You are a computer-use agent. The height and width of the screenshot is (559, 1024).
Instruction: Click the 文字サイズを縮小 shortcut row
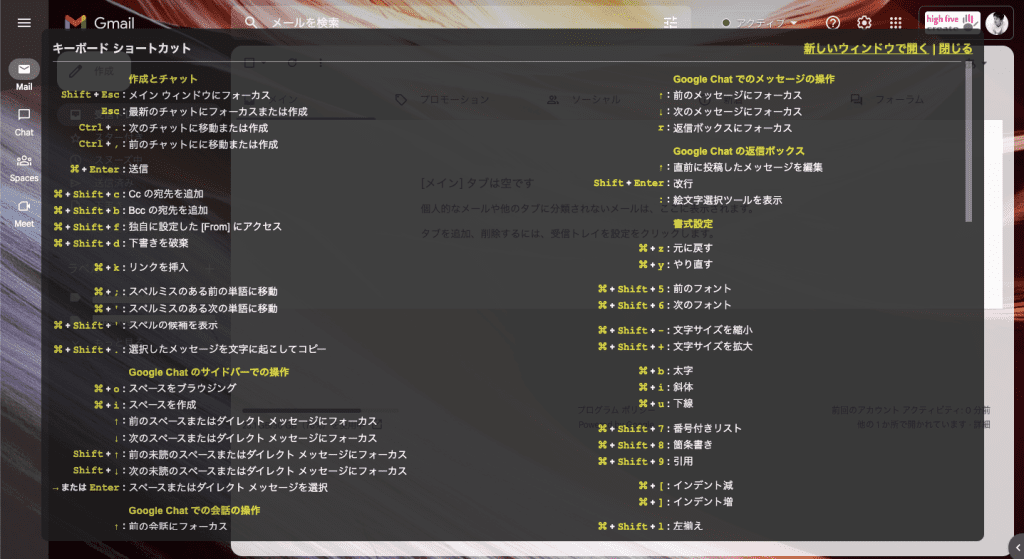tap(675, 330)
